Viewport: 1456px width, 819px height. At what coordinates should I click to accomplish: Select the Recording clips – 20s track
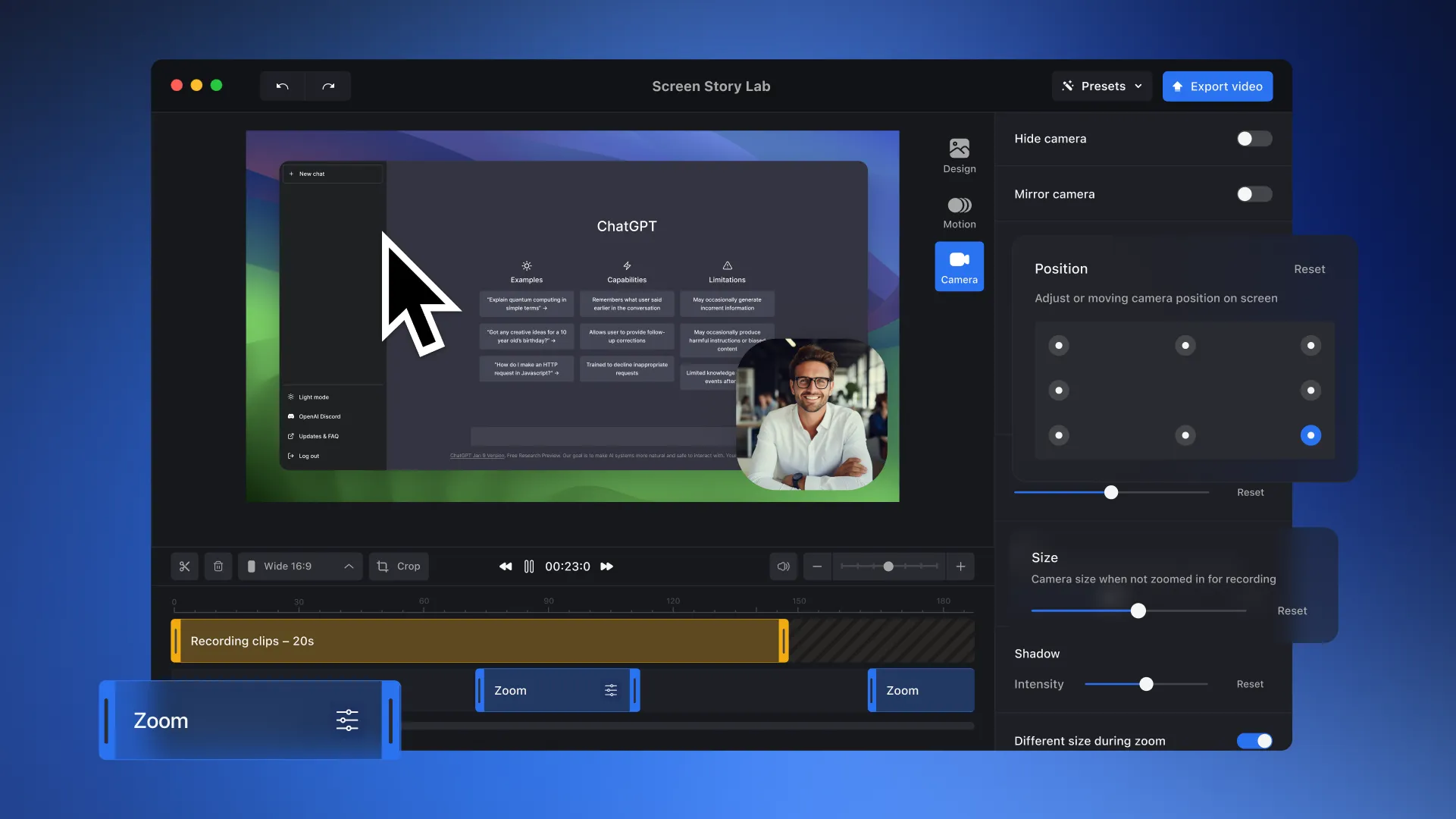tap(480, 641)
